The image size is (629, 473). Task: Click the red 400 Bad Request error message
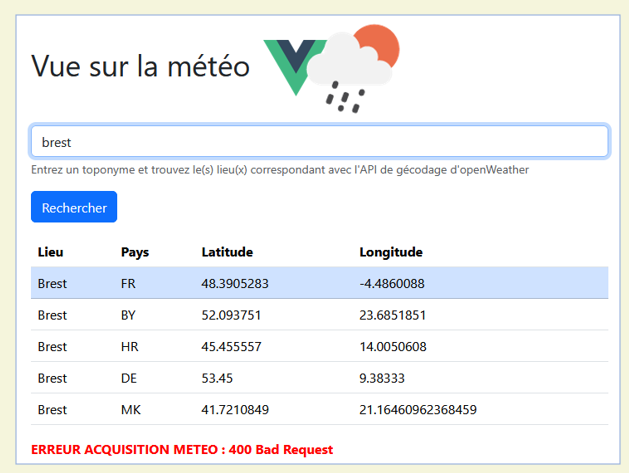tap(182, 450)
